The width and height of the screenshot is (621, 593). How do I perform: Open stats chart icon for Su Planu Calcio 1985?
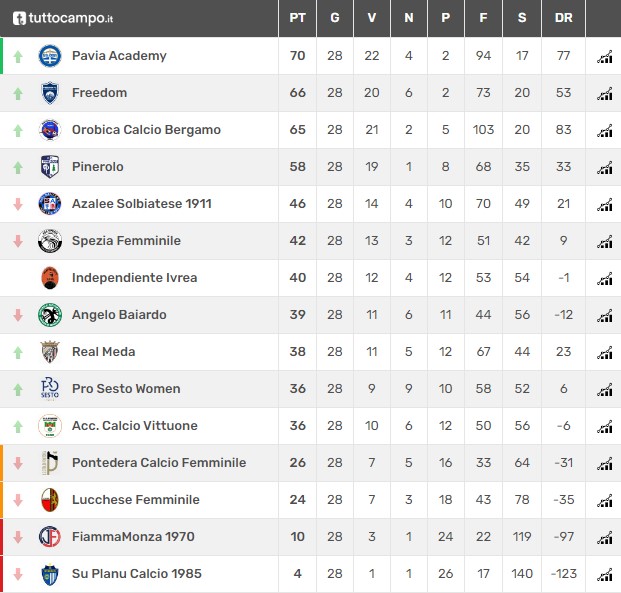point(604,575)
